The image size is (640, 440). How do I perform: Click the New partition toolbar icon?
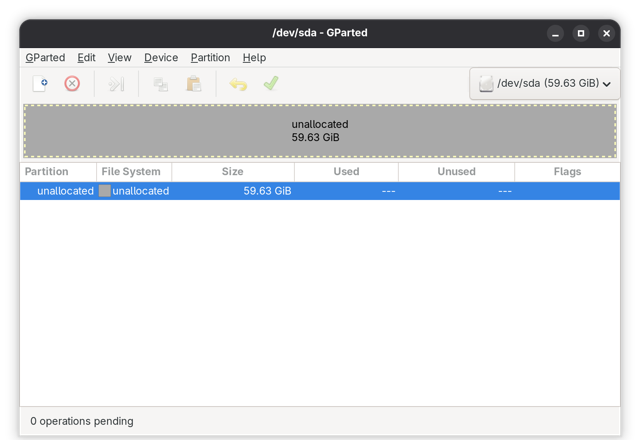pos(40,84)
